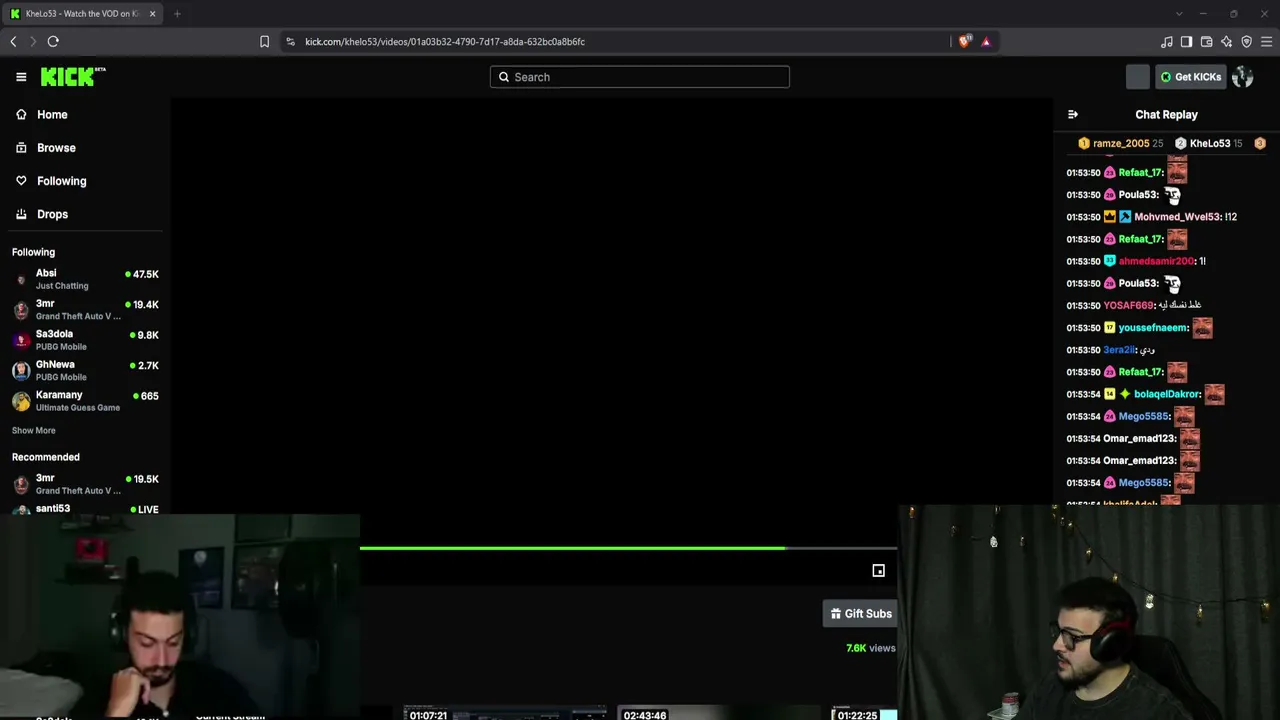Click chat username YOSAF669

tap(1129, 306)
